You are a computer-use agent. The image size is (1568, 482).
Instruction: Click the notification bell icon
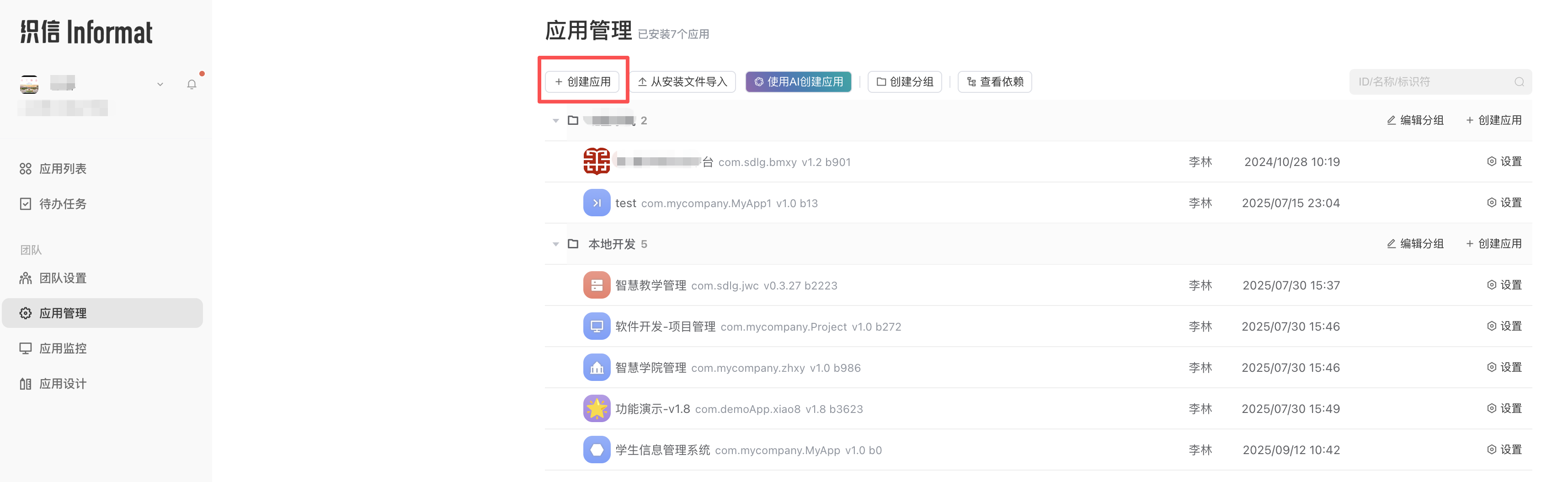pos(192,85)
